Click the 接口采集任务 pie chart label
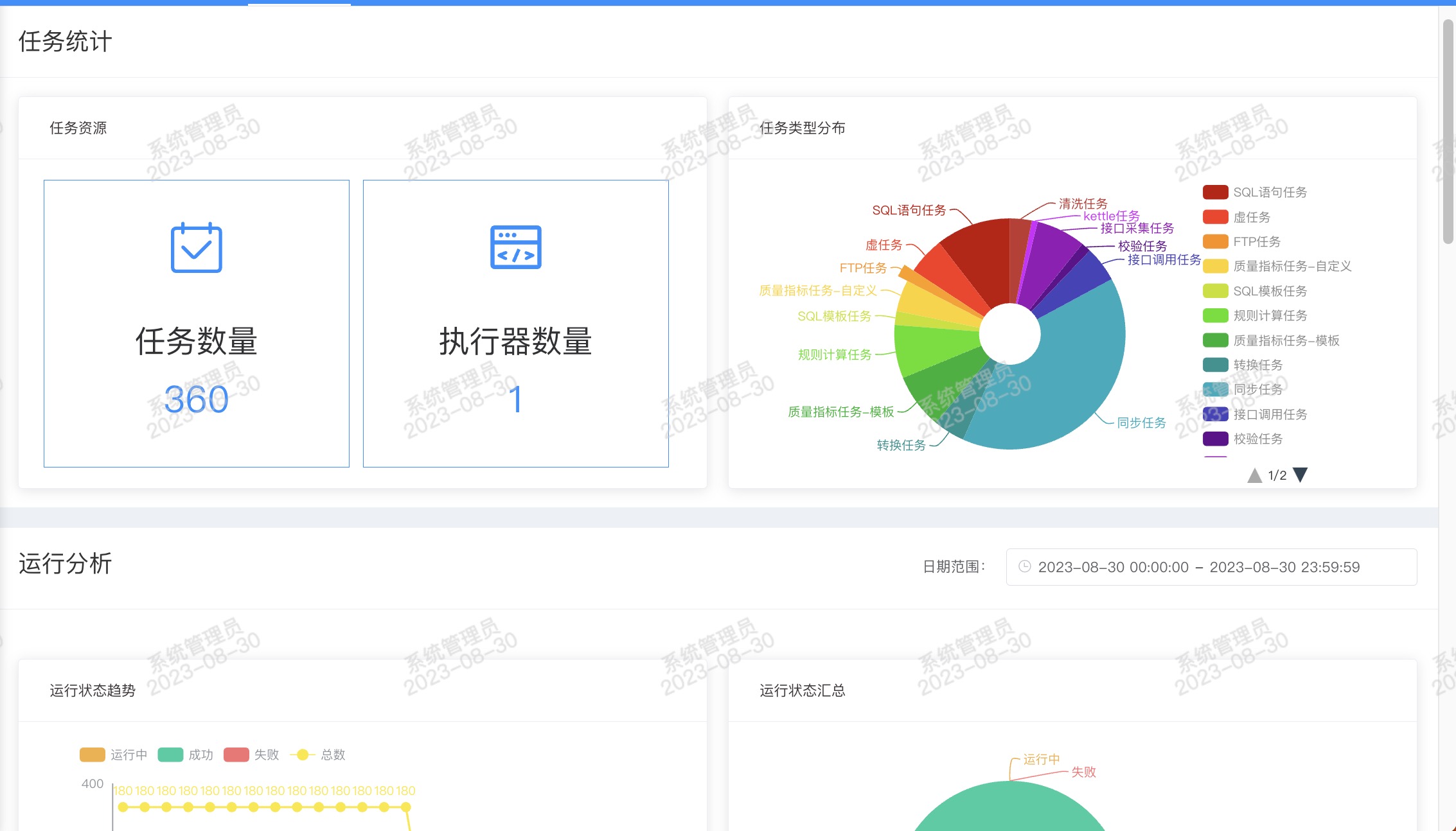The image size is (1456, 831). [1137, 228]
